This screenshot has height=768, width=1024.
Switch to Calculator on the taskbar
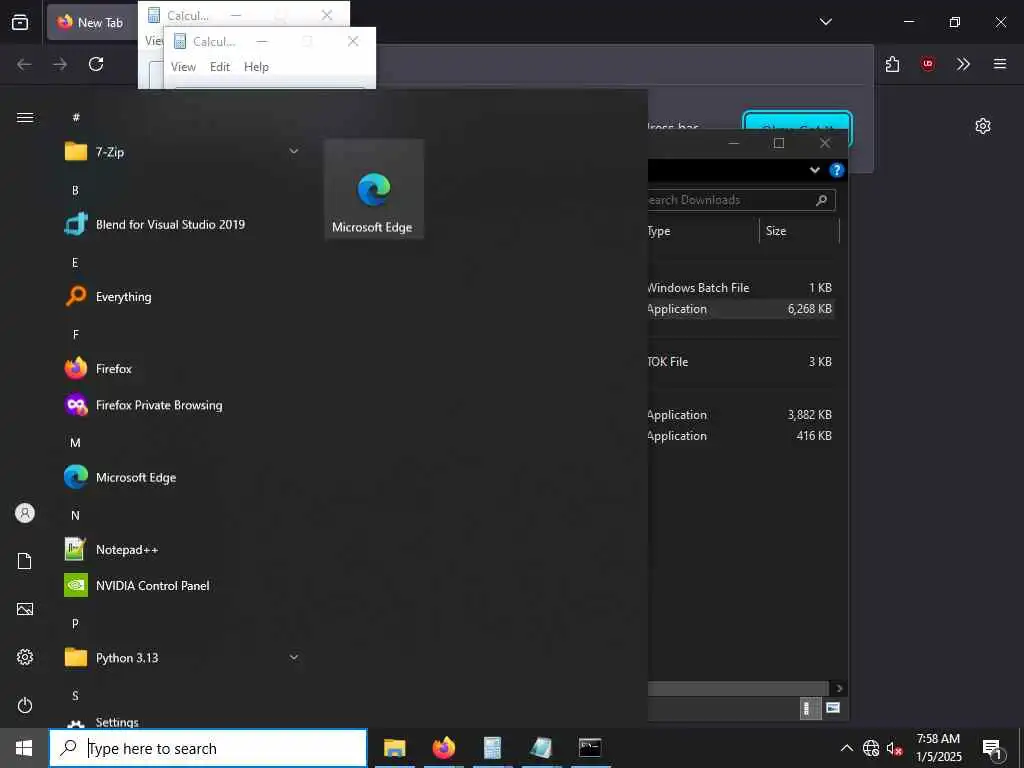coord(492,748)
